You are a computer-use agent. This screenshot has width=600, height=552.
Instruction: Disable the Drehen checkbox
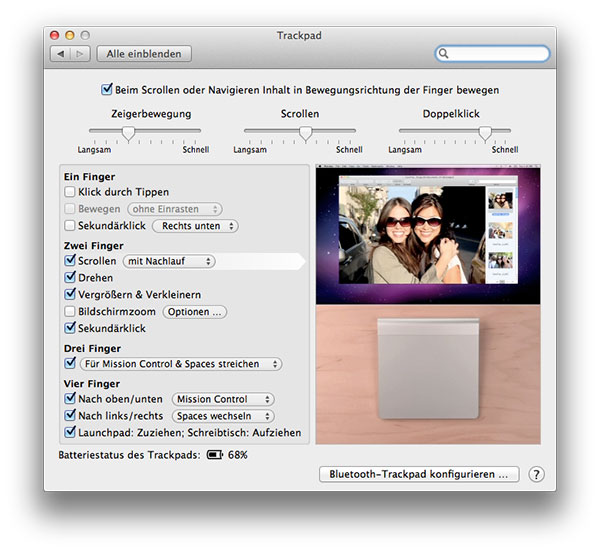pos(70,277)
